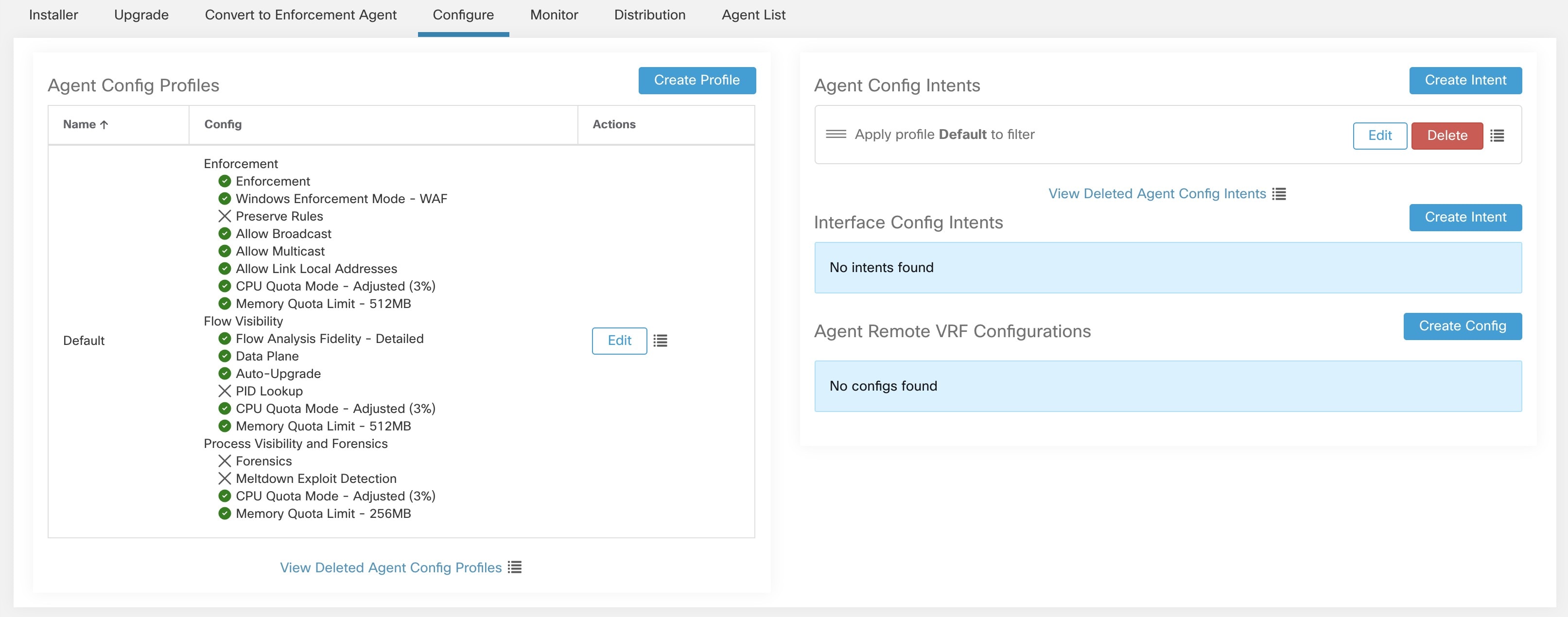Click the Edit button for the Default profile
The image size is (1568, 617).
pos(619,340)
